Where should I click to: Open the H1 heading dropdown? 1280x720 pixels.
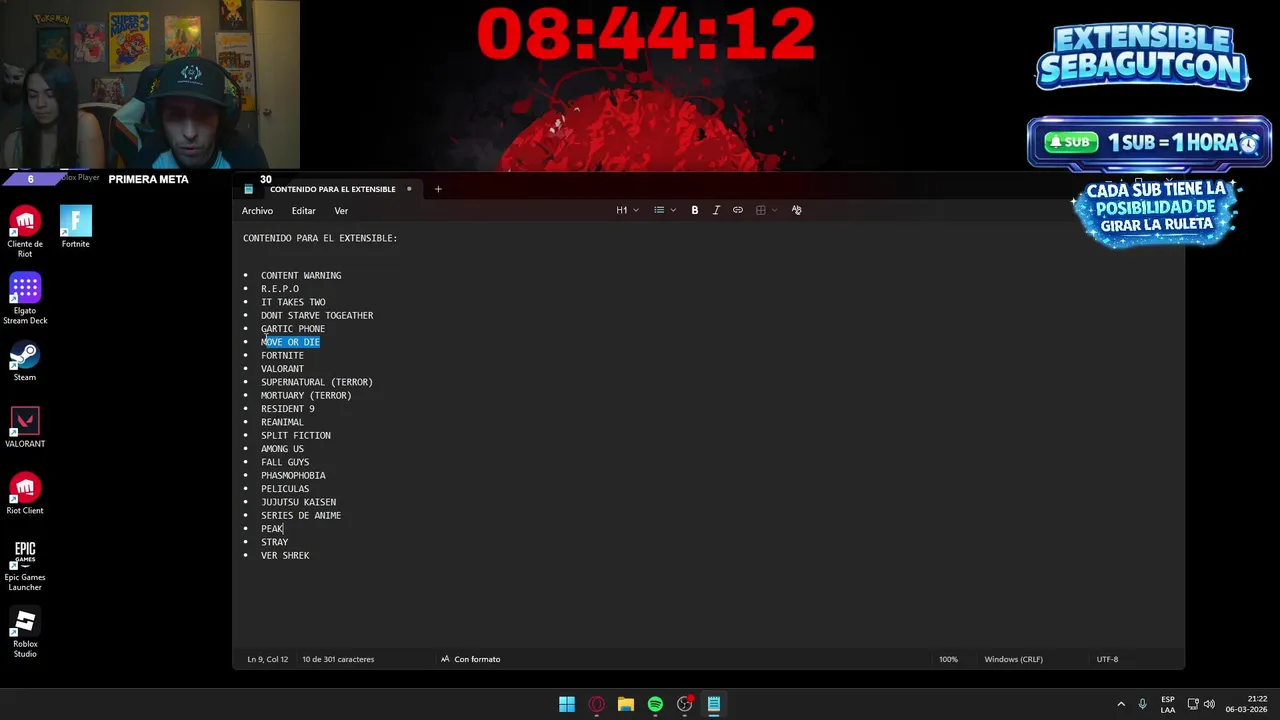click(x=627, y=210)
